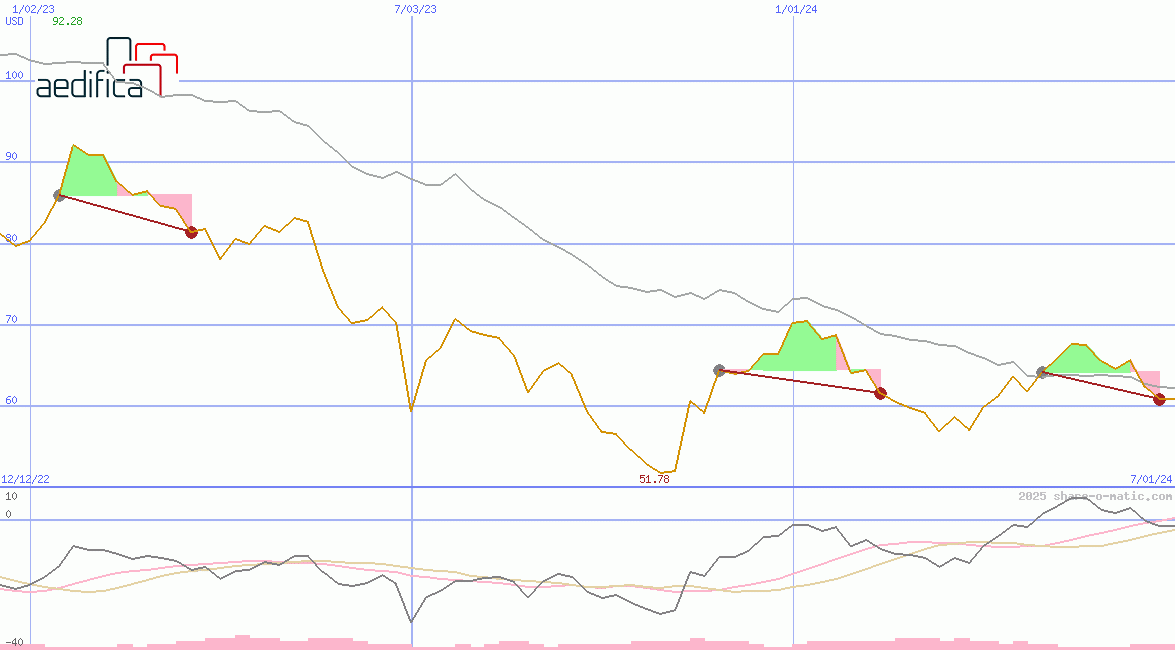Click the 1/01/24 date label
Screen dimensions: 1175x650
tap(797, 9)
